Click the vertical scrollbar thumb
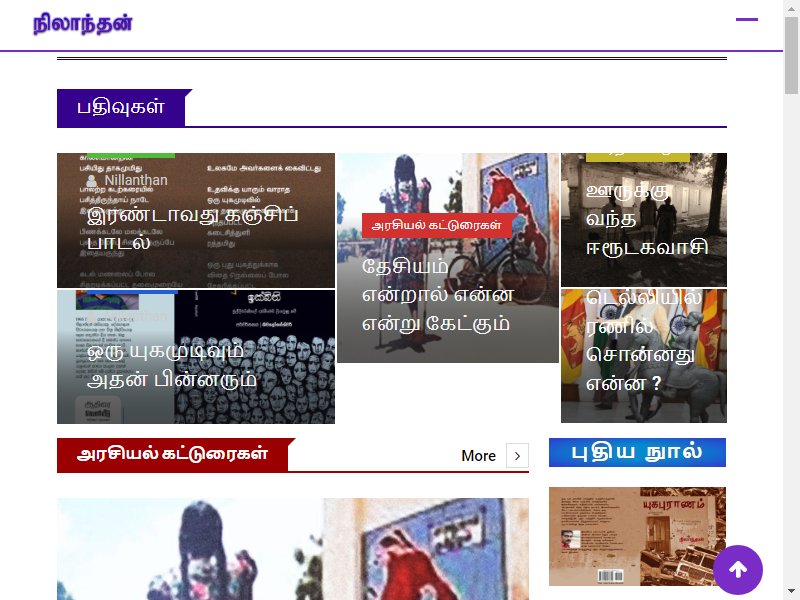Viewport: 800px width, 600px height. point(791,55)
